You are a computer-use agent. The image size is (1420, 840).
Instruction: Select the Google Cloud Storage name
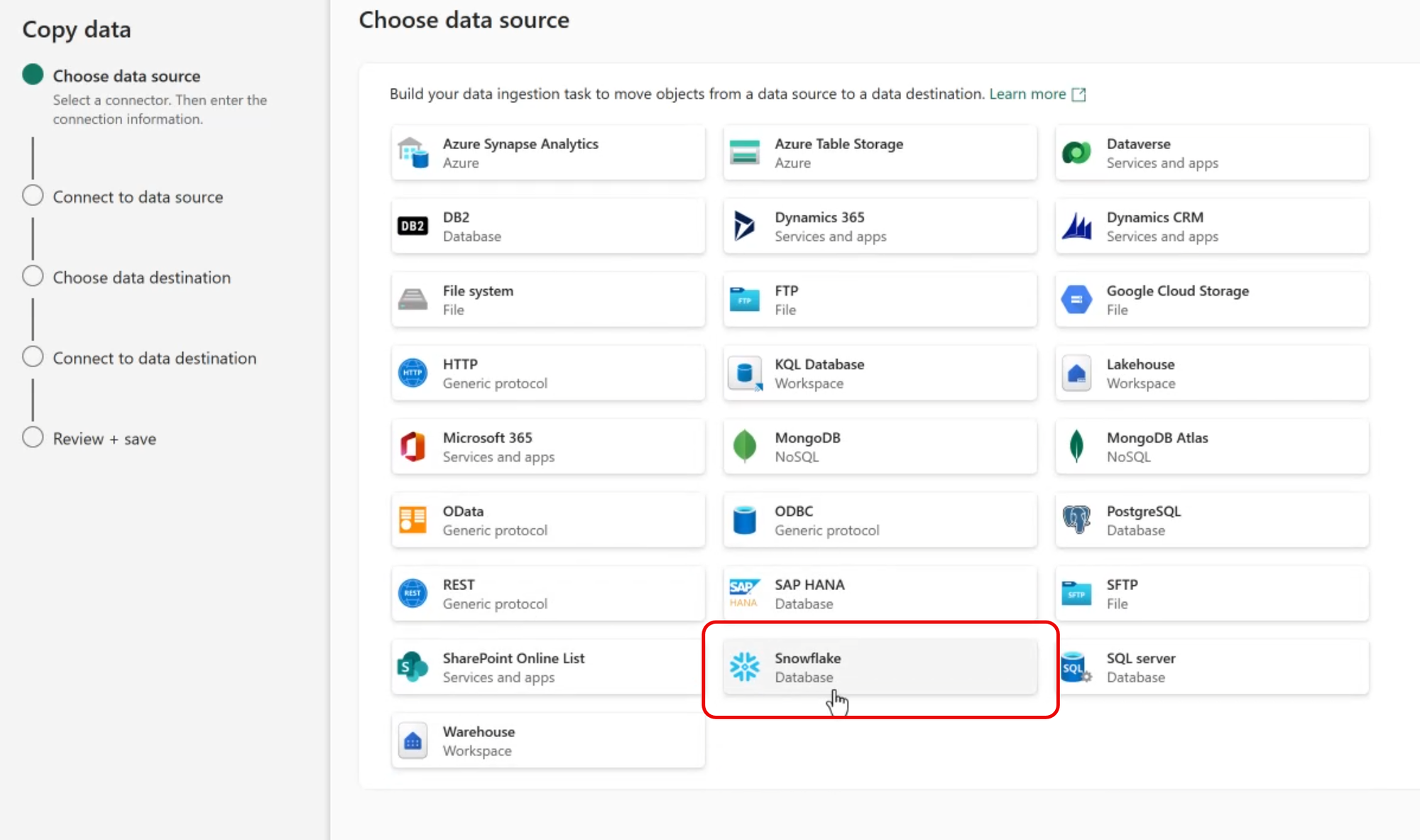click(1177, 291)
